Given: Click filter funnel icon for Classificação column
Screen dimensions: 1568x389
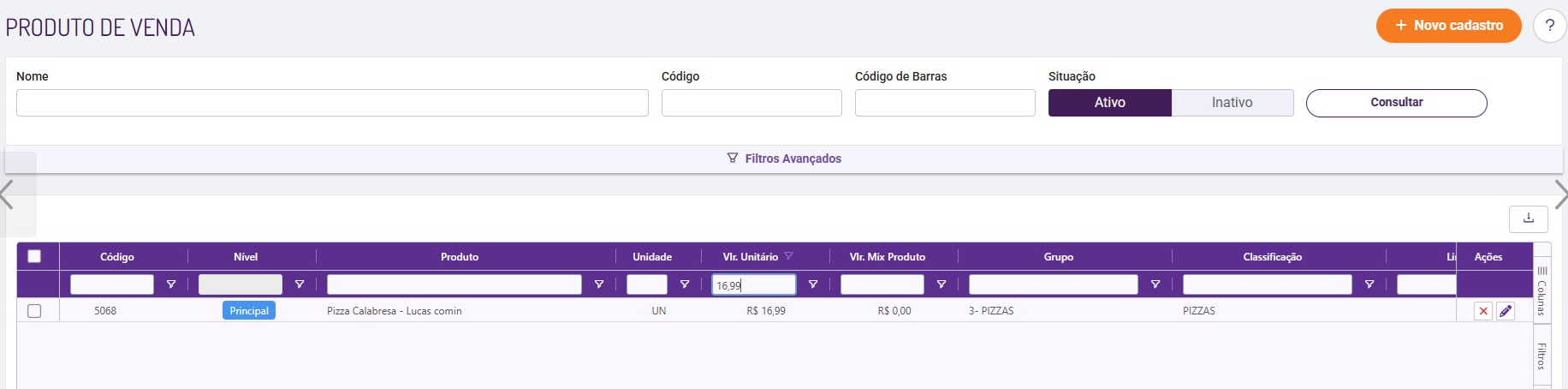Looking at the screenshot, I should click(x=1369, y=284).
